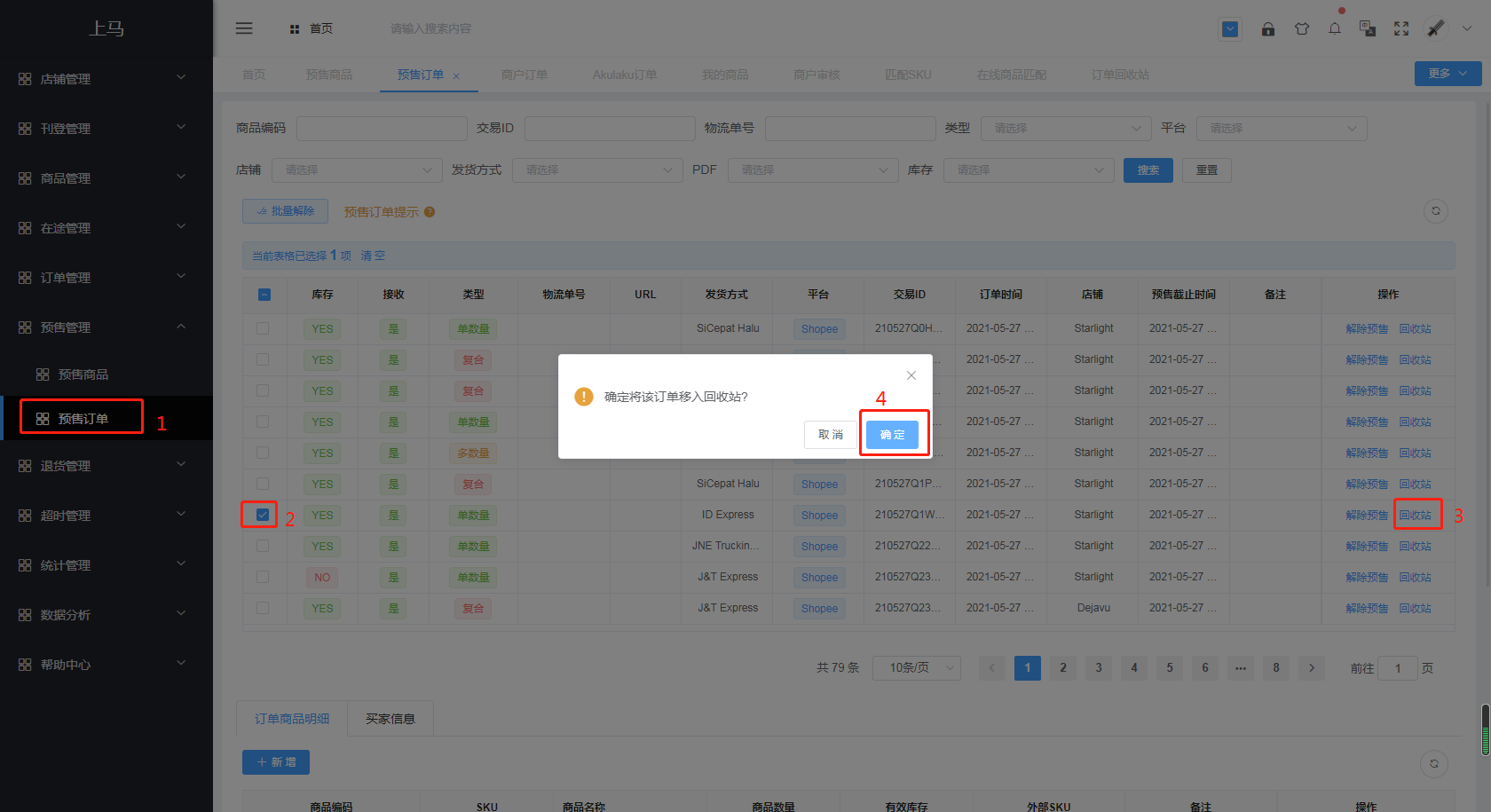
Task: Open the 库存 dropdown filter
Action: pos(1029,170)
